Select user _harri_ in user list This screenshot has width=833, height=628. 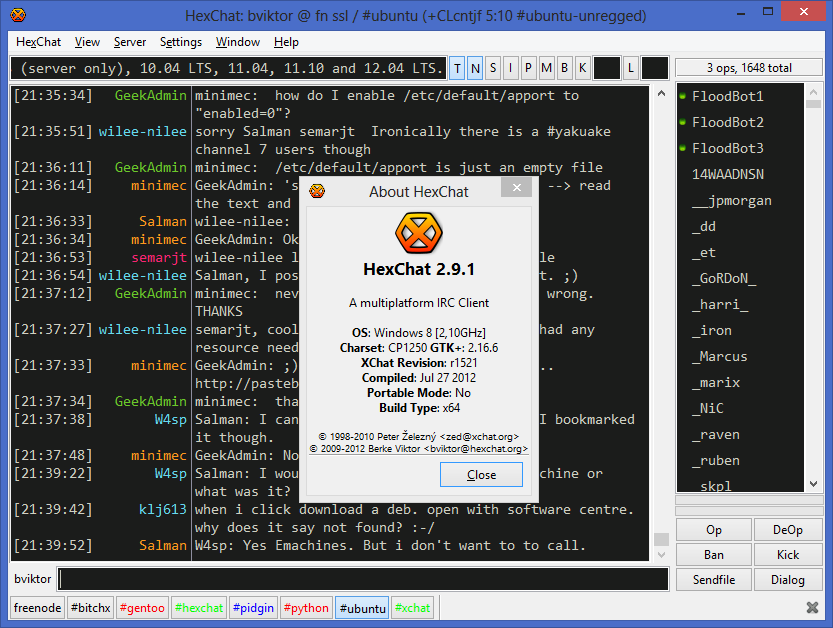point(720,304)
